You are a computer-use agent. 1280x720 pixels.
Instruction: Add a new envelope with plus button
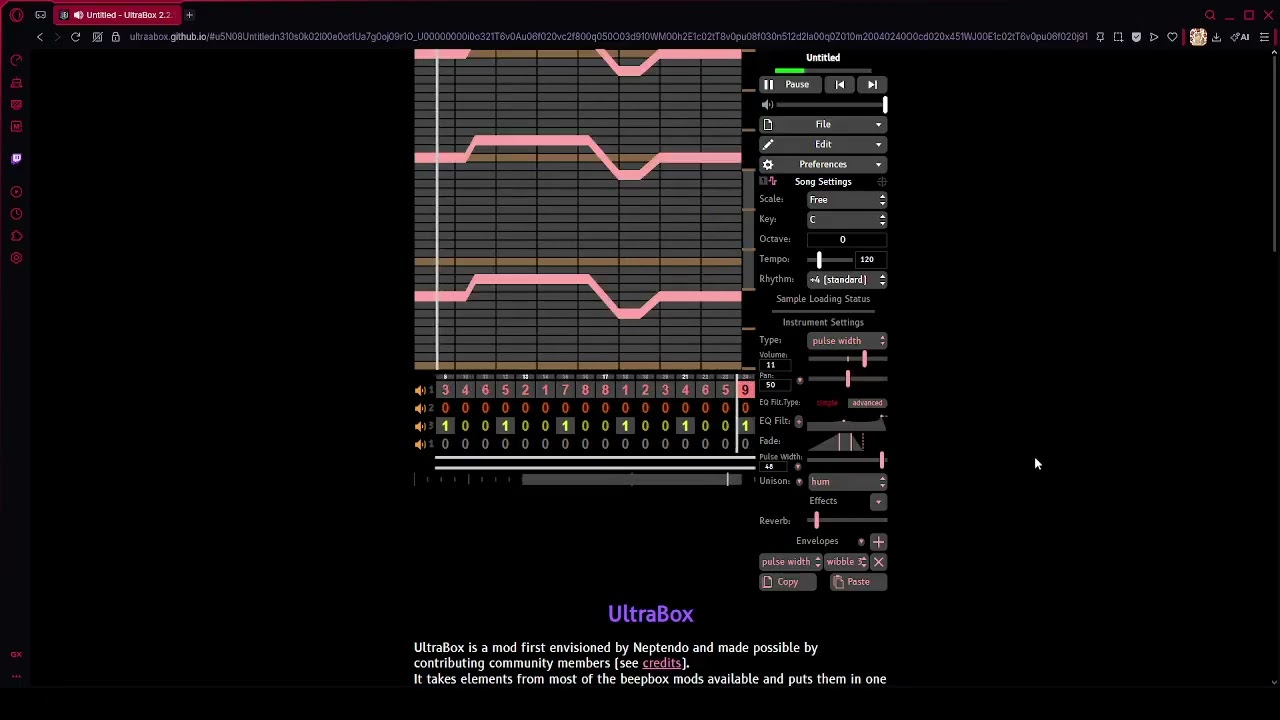pos(878,542)
